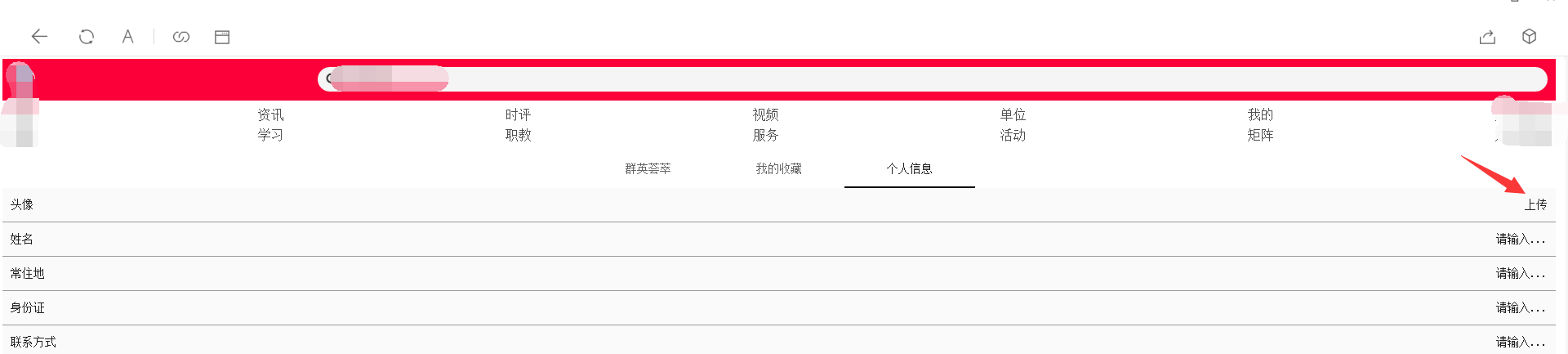Click the 姓名 input field

click(x=1520, y=239)
